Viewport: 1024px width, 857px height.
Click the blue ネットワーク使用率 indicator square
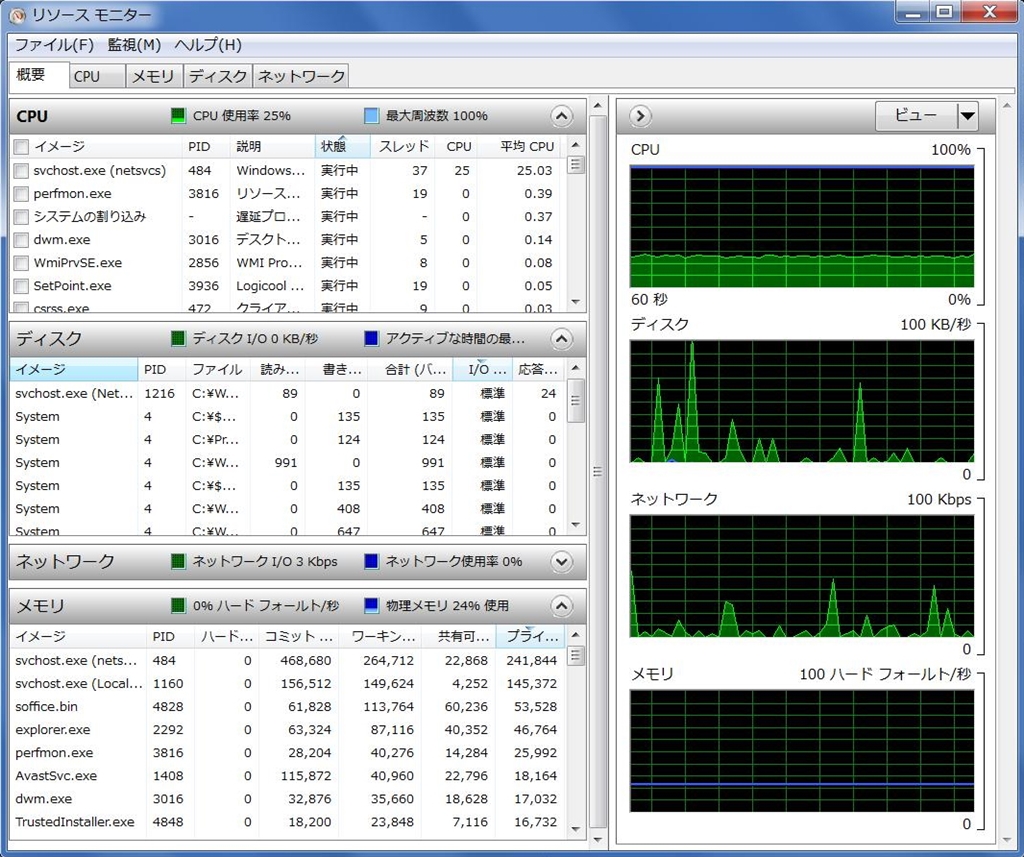click(371, 561)
